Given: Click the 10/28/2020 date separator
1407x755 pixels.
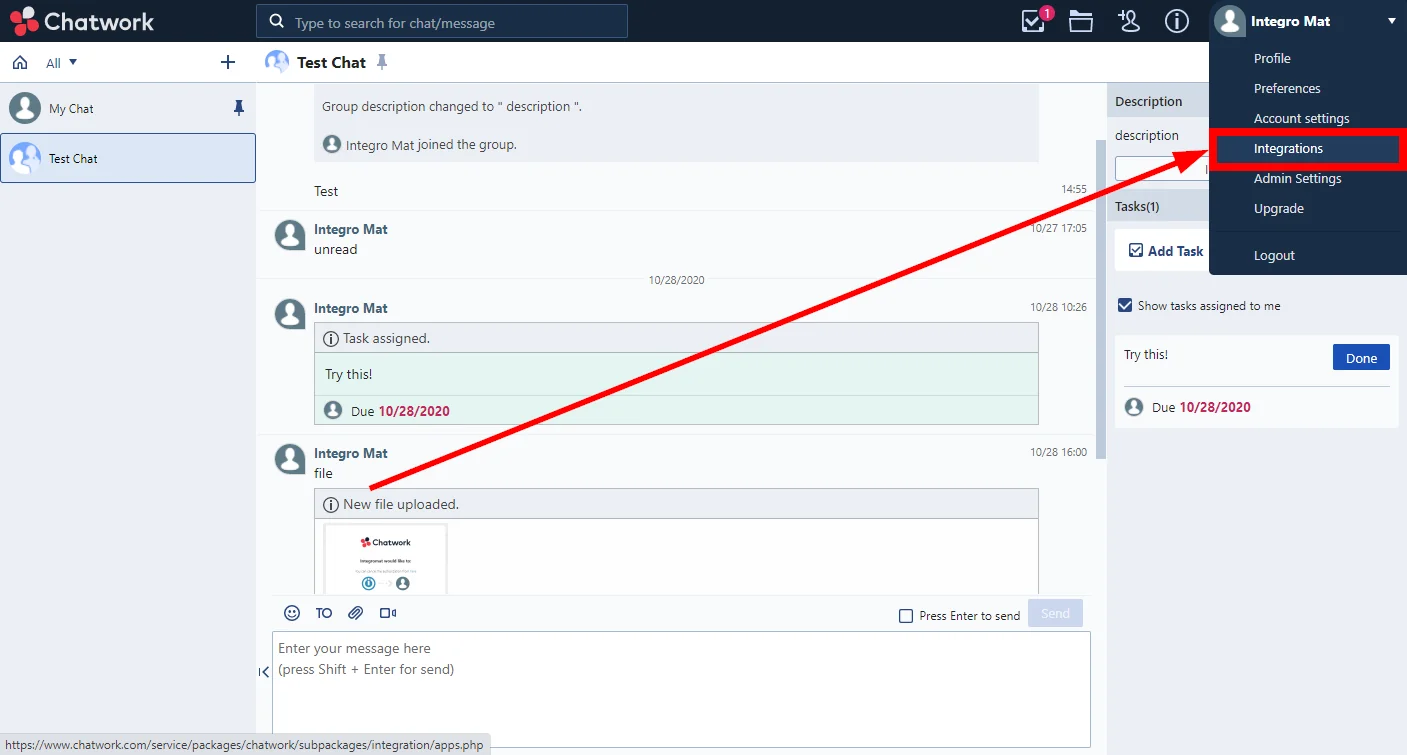Looking at the screenshot, I should tap(677, 280).
